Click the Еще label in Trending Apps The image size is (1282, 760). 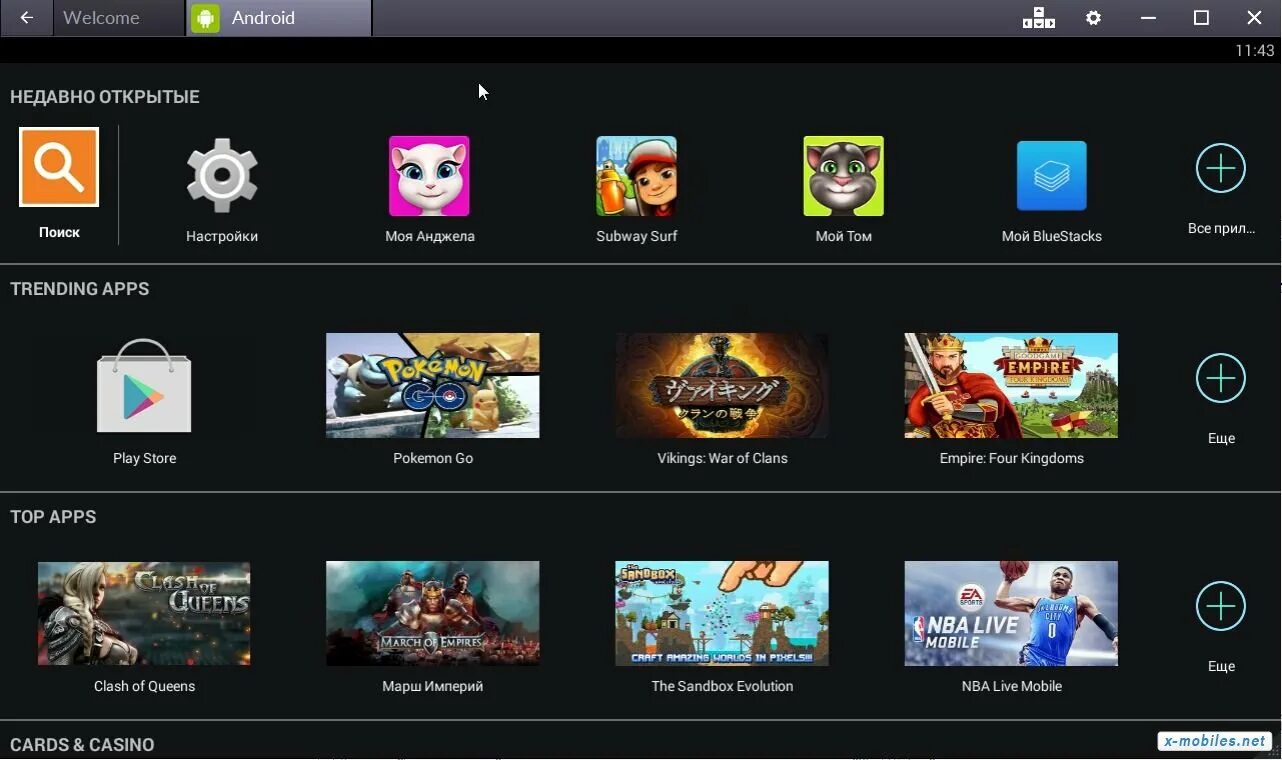pos(1221,439)
